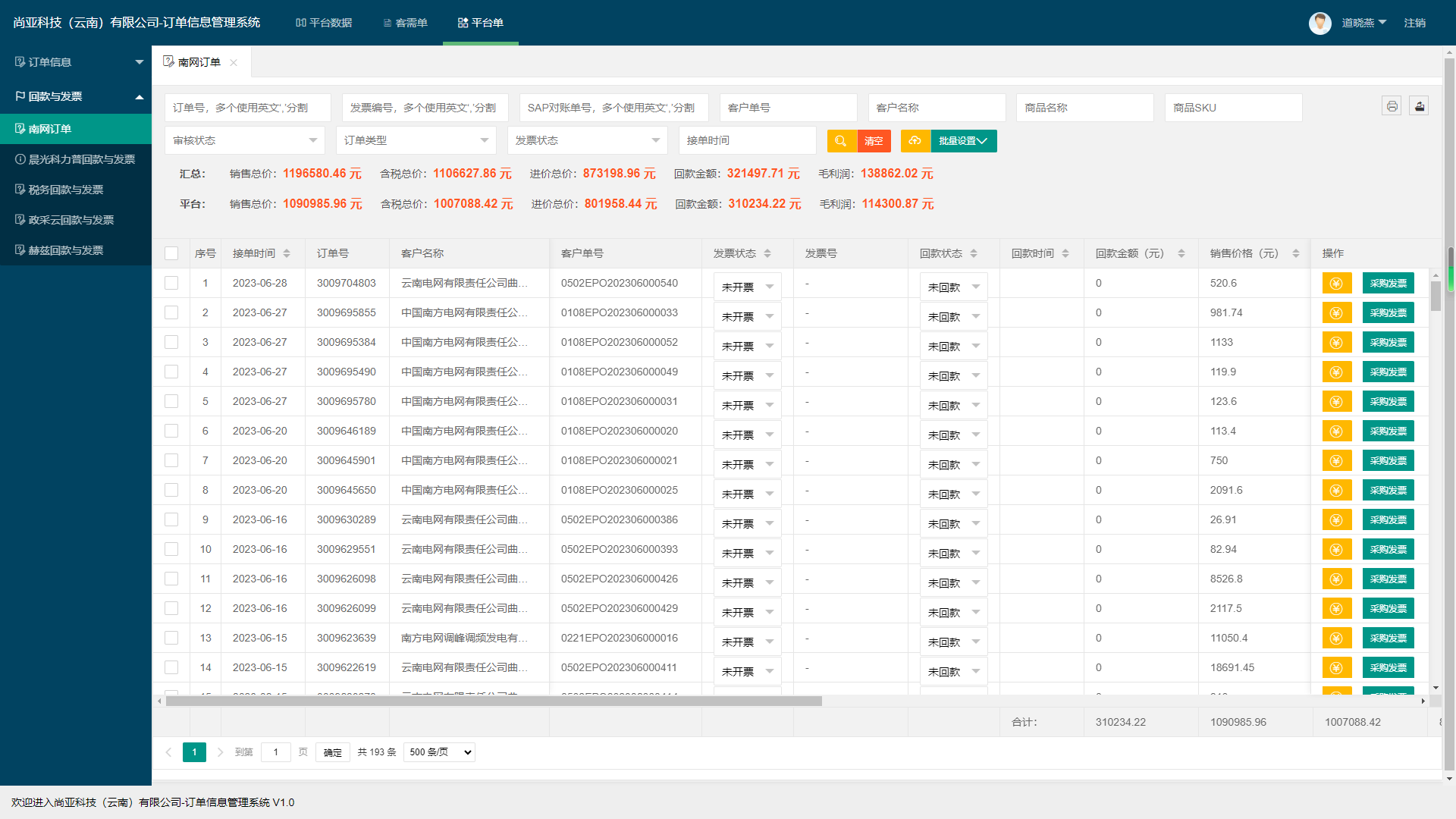The image size is (1456, 819).
Task: Click the 清空 clear button
Action: click(x=874, y=141)
